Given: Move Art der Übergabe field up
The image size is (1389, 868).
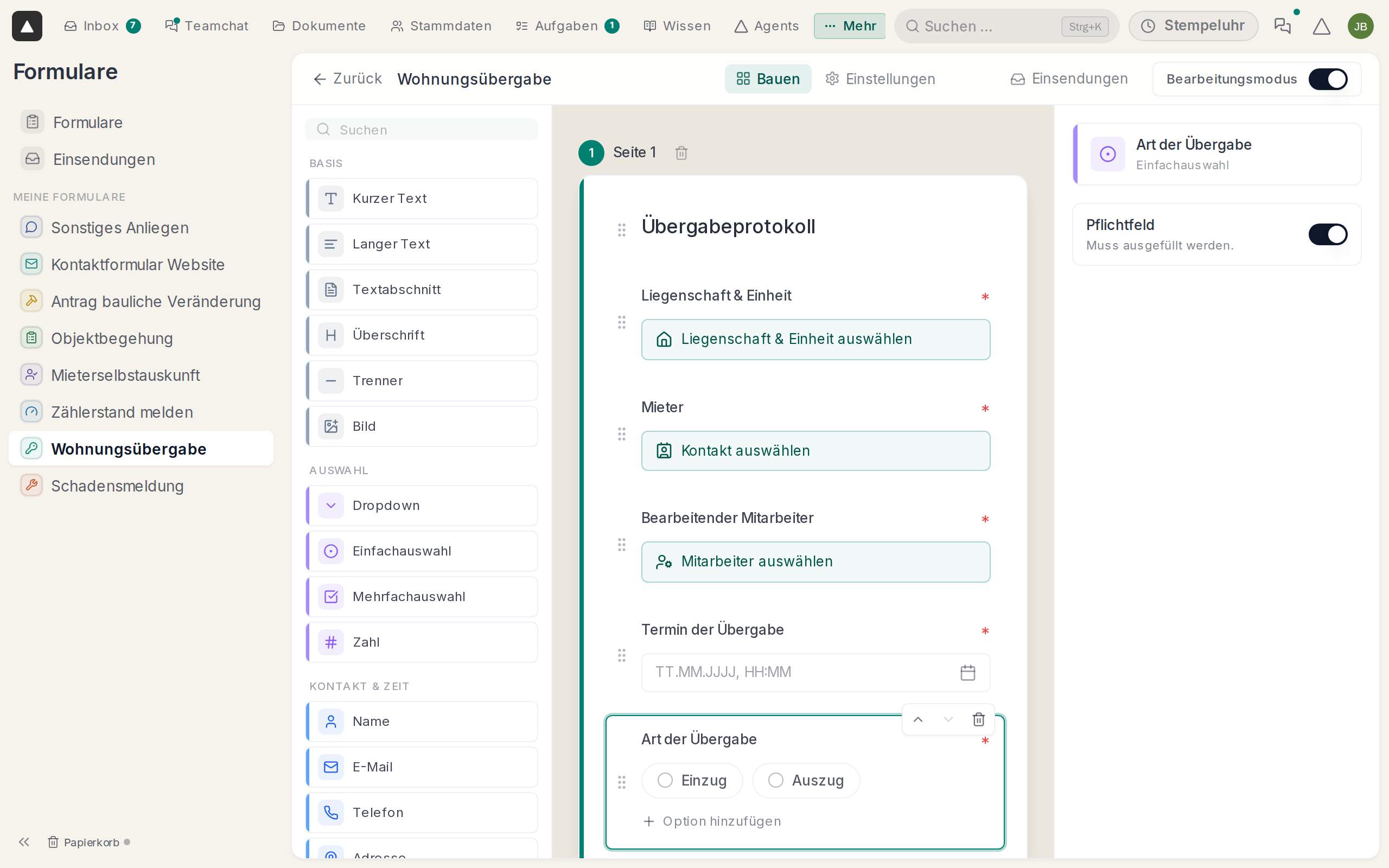Looking at the screenshot, I should tap(918, 719).
